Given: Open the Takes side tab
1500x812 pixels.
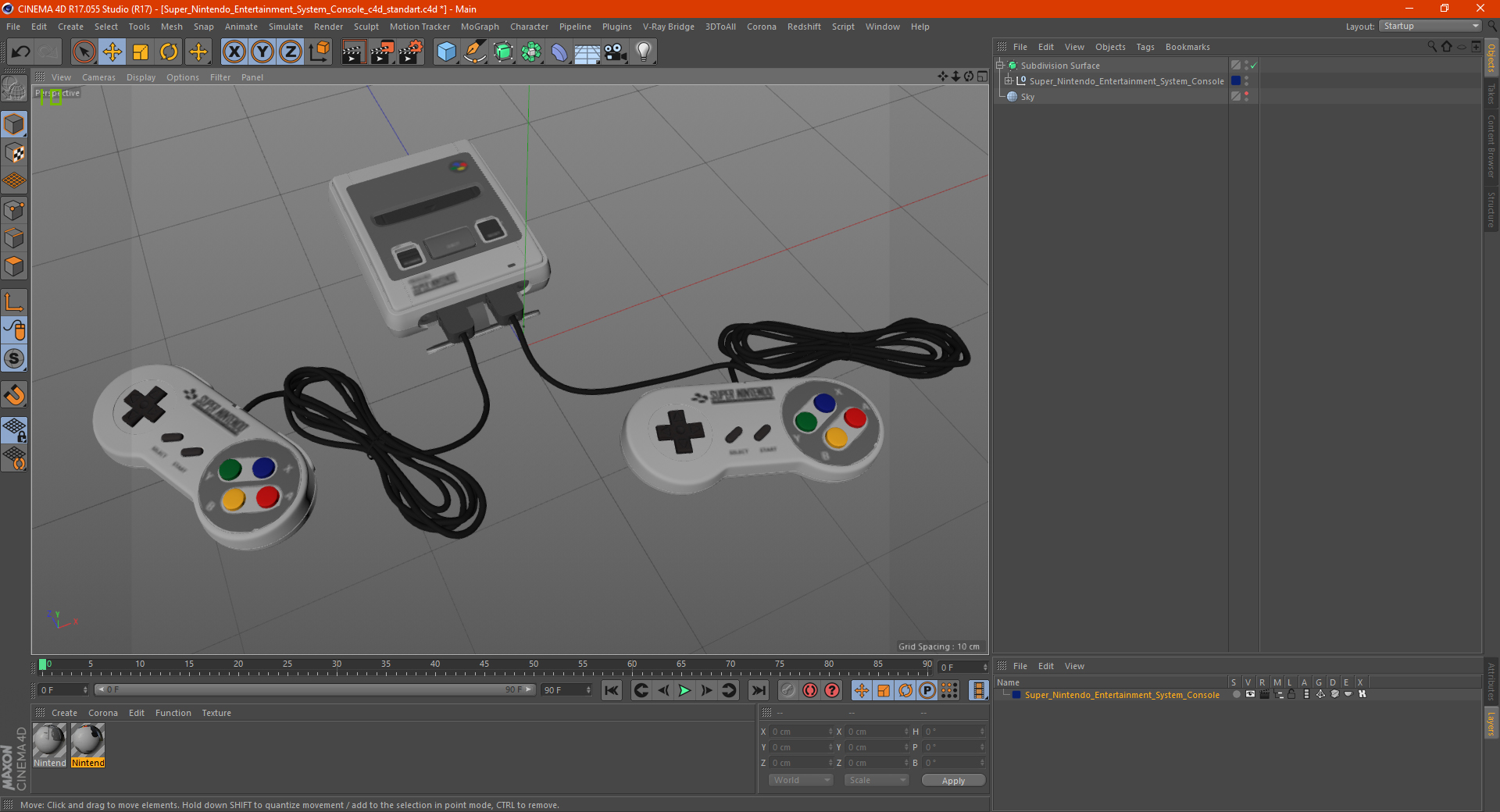Looking at the screenshot, I should (x=1491, y=94).
